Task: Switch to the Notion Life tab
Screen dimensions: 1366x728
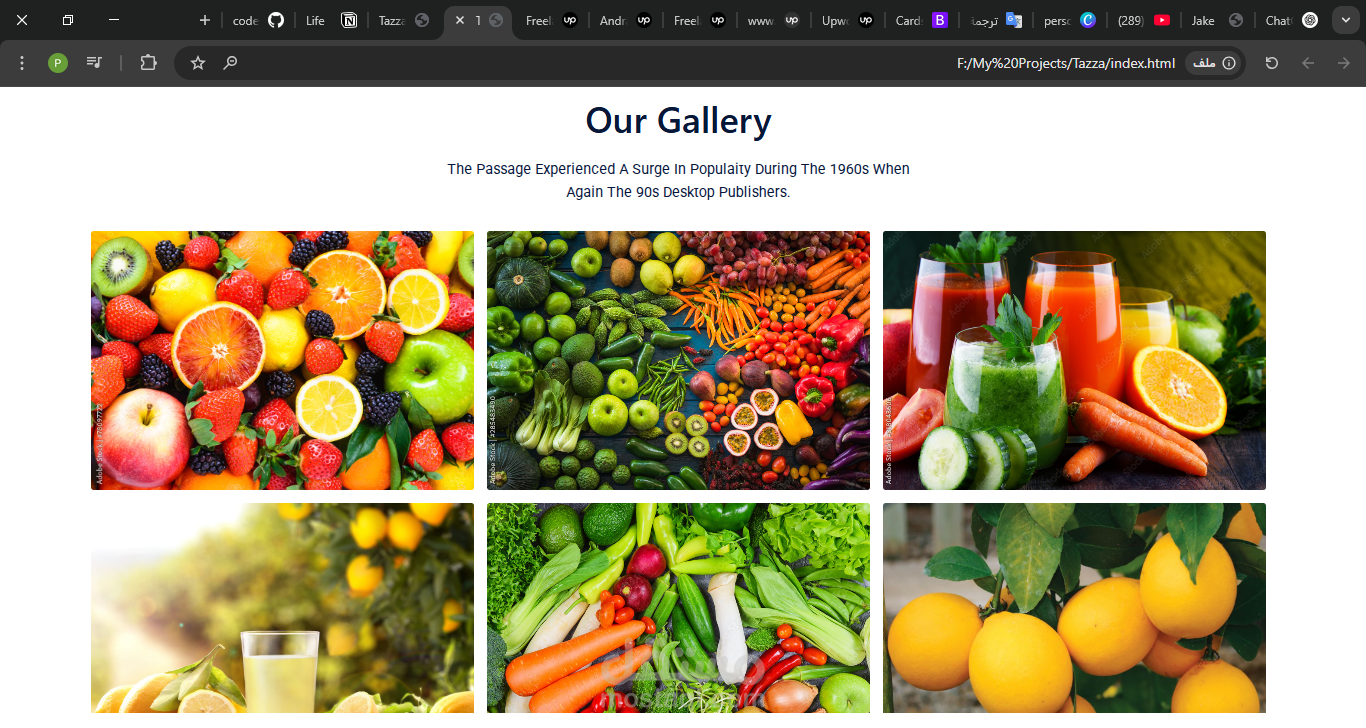Action: coord(331,20)
